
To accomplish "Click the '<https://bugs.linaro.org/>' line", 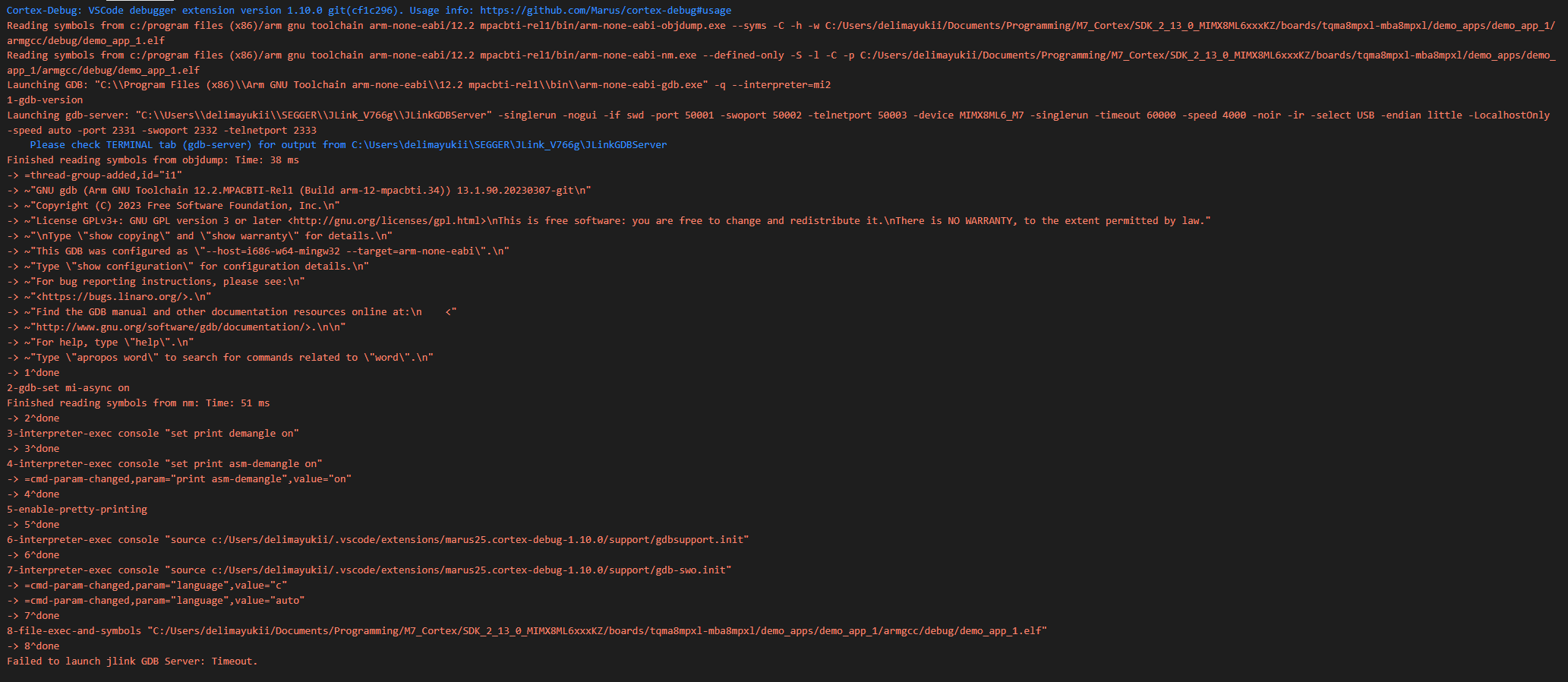I will pos(109,297).
